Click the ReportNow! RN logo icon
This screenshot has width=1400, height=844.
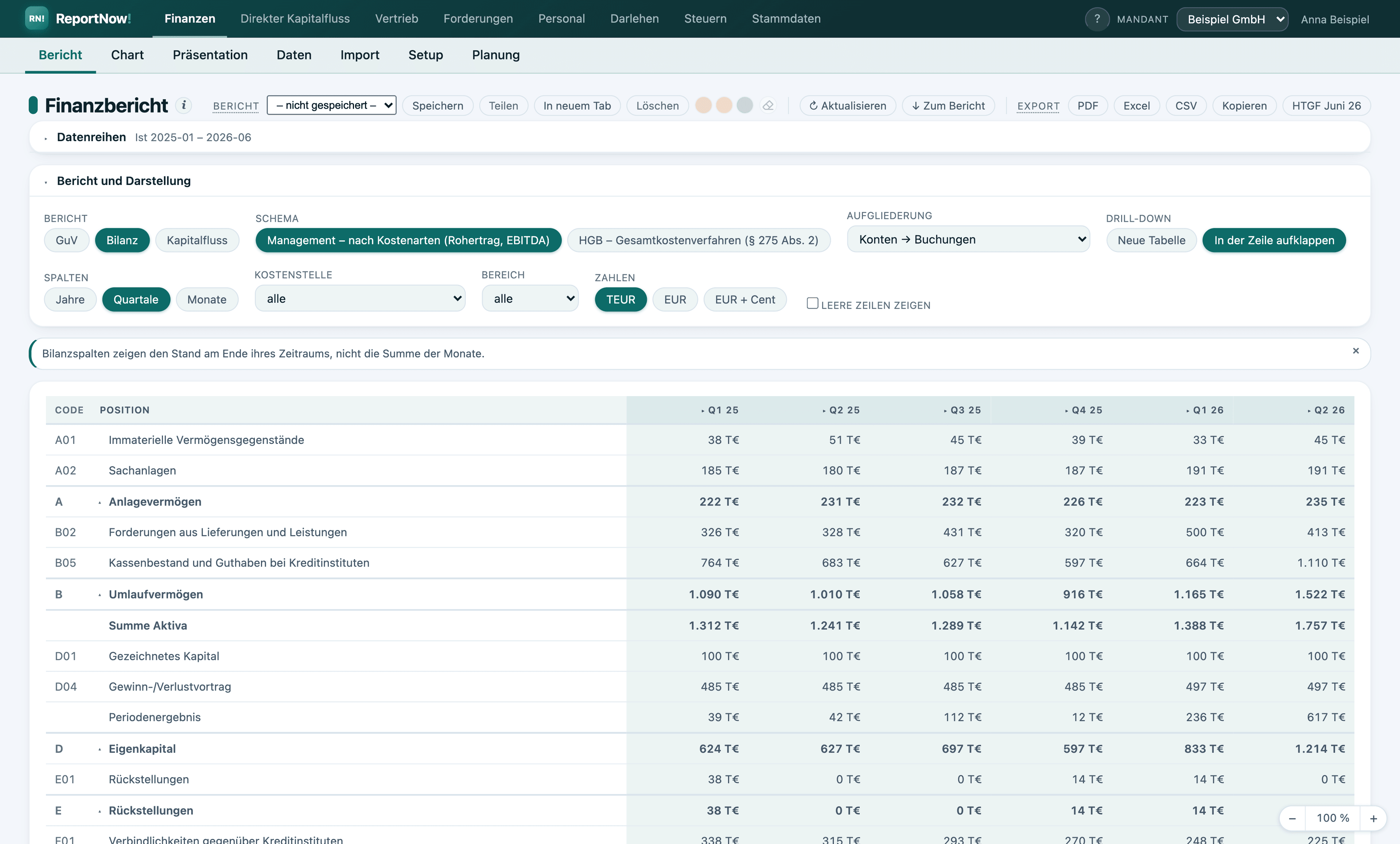point(36,19)
